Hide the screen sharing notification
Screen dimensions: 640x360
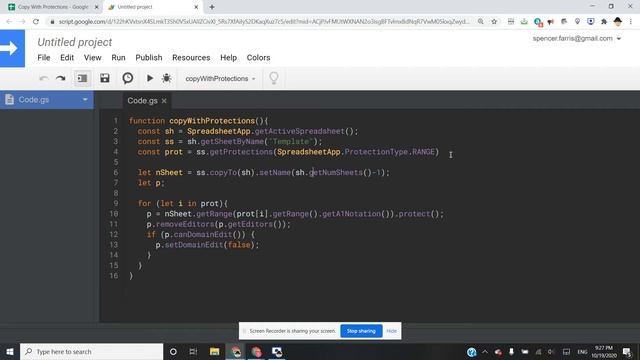coord(391,331)
